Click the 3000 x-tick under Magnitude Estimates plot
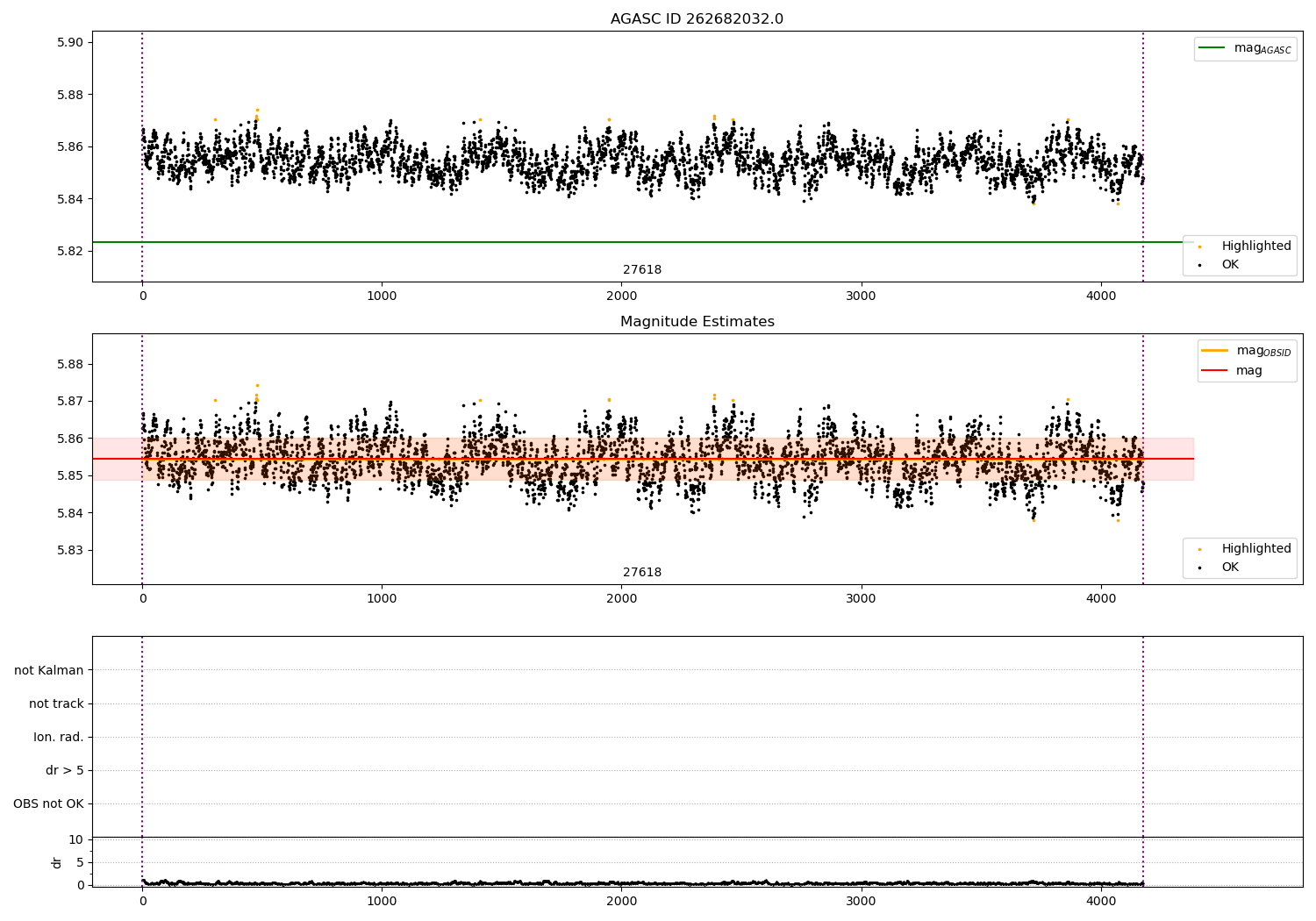1316x921 pixels. pyautogui.click(x=861, y=599)
